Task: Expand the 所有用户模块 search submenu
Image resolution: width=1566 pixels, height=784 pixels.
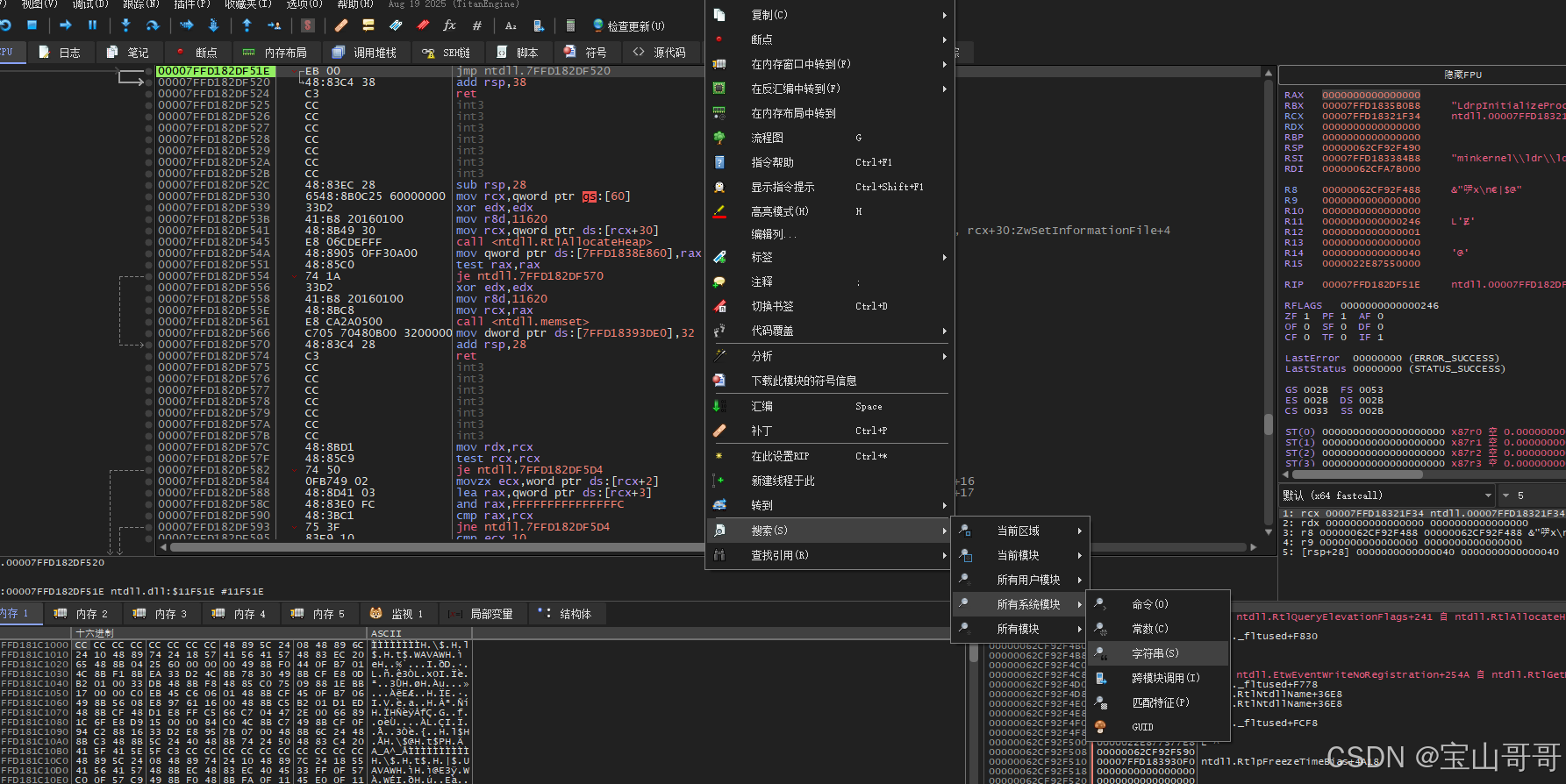Action: pyautogui.click(x=1021, y=580)
